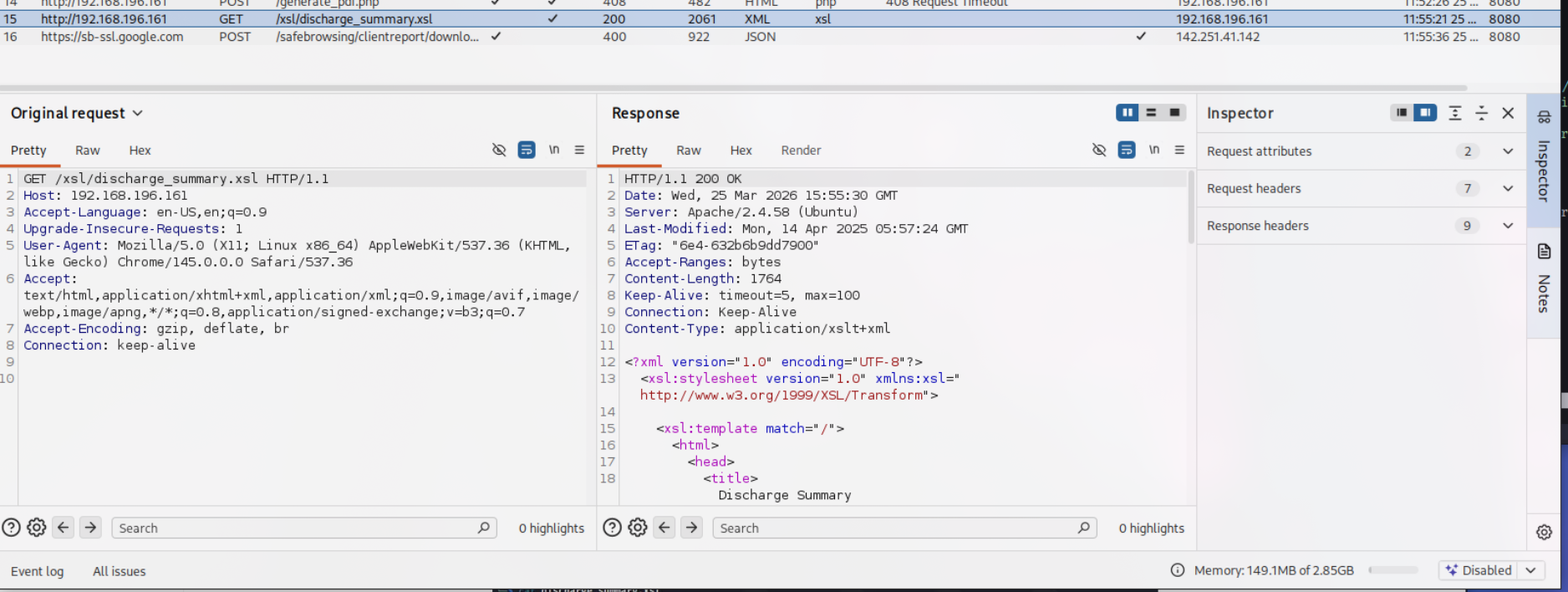Open search settings gear in response pane
1568x592 pixels.
click(638, 528)
